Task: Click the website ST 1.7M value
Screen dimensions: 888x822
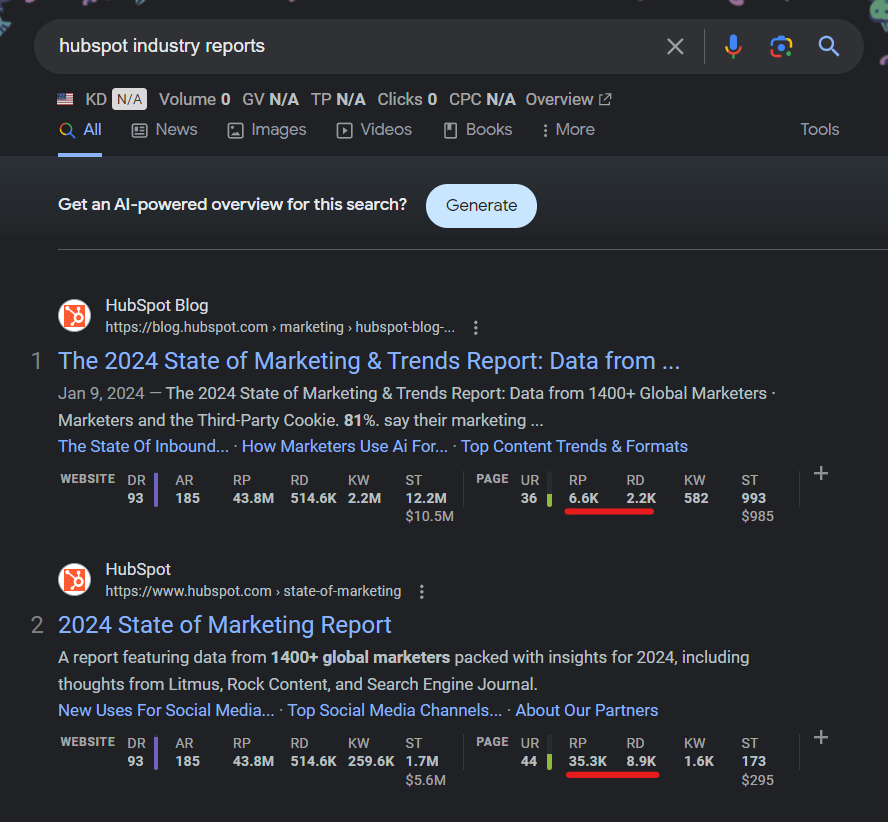Action: coord(422,761)
